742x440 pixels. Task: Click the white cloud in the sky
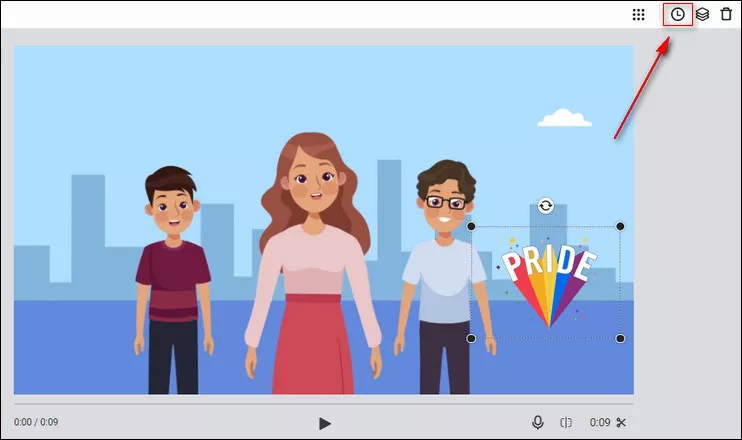564,118
